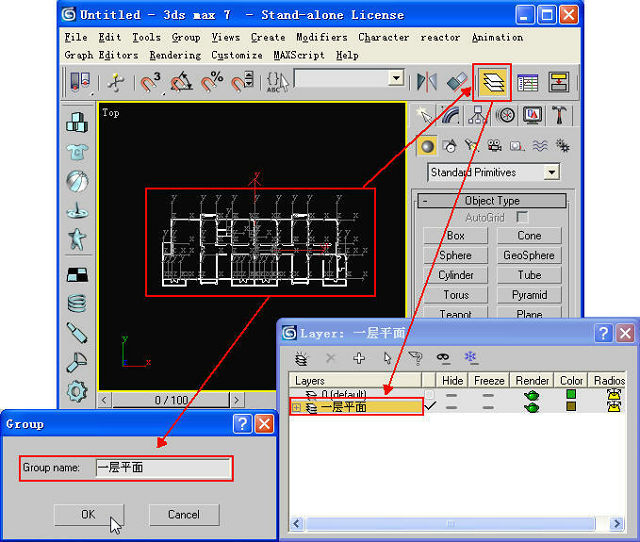The width and height of the screenshot is (640, 542).
Task: Open the MAXScript menu
Action: coord(299,55)
